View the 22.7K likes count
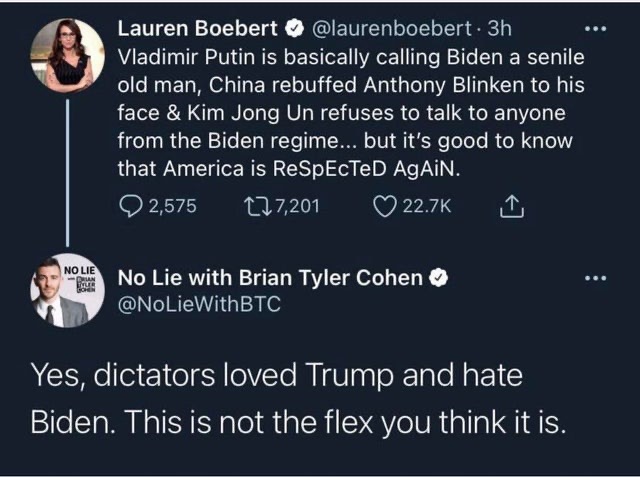 [x=426, y=206]
